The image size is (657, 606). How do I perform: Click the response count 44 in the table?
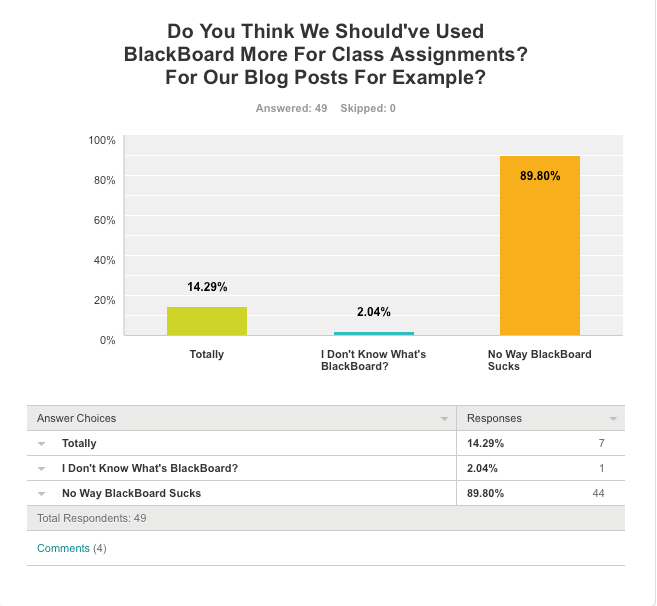coord(598,493)
